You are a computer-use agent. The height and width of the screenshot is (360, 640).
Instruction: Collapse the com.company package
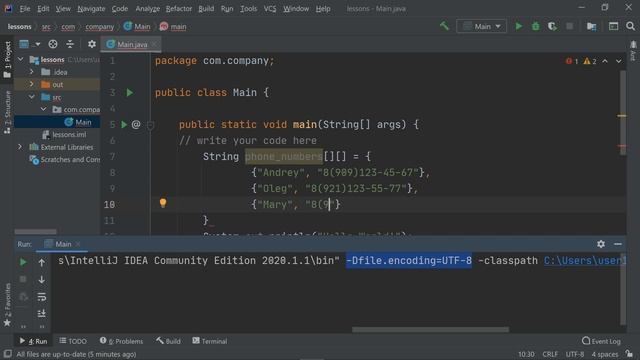click(43, 109)
